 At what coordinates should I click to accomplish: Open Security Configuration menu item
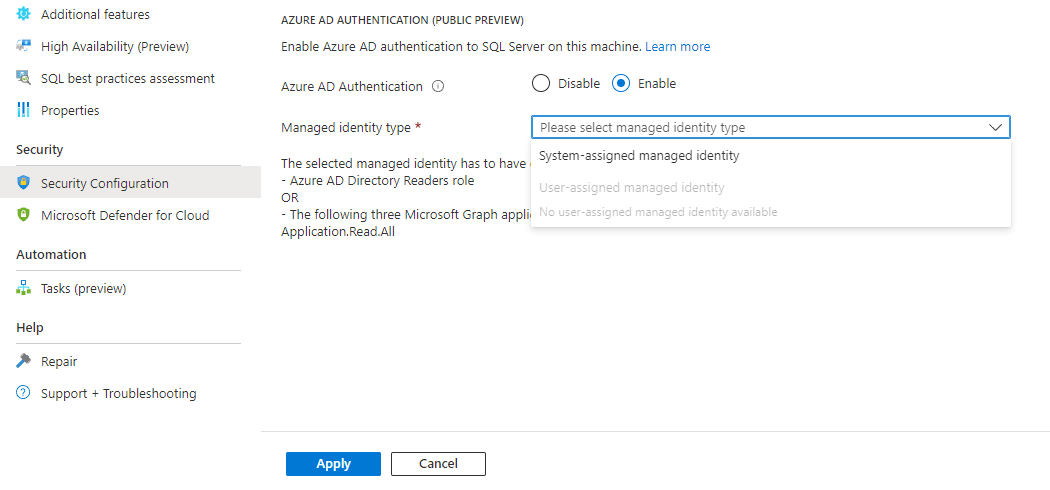[x=104, y=183]
